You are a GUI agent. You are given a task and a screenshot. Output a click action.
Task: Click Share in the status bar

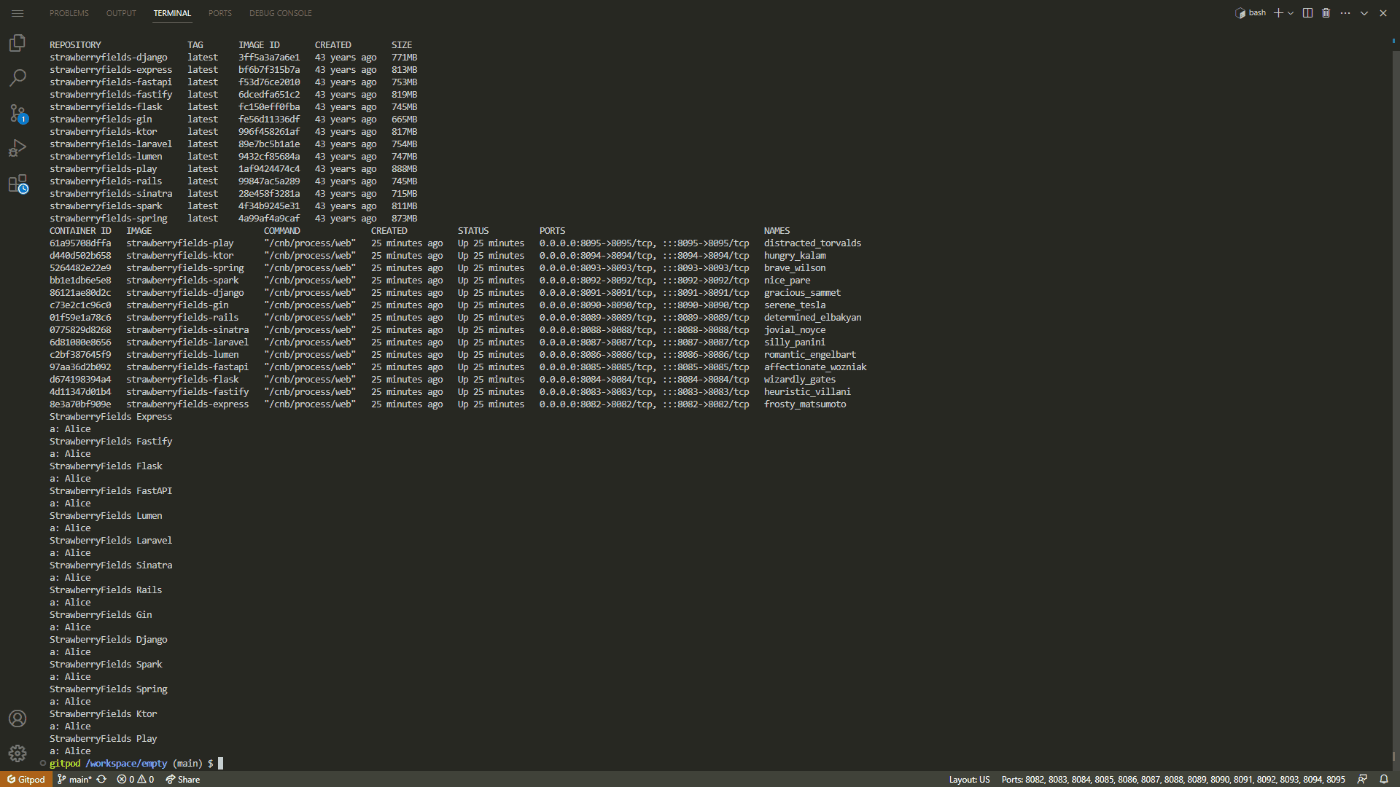[x=183, y=779]
